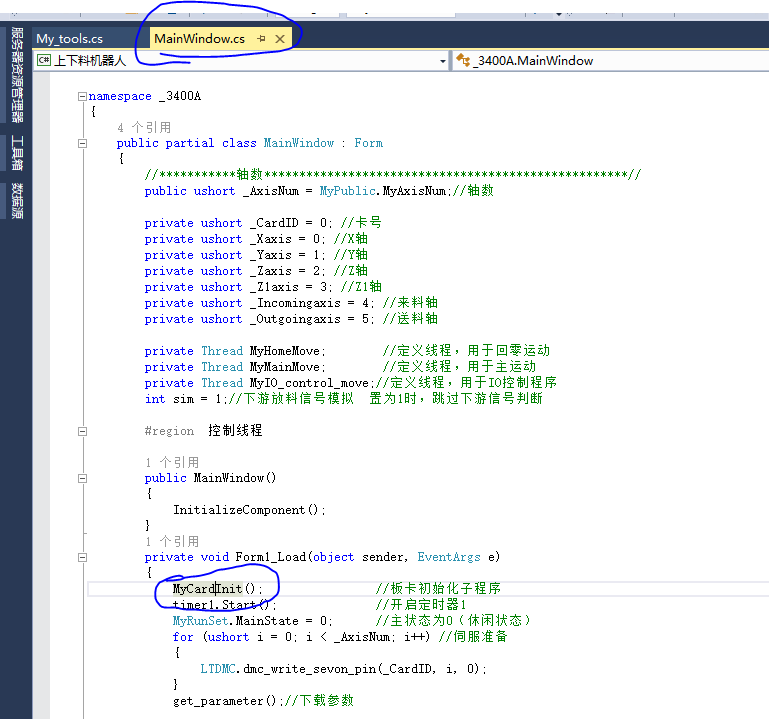769x719 pixels.
Task: Show references above Form1_Load method
Action: click(x=172, y=541)
